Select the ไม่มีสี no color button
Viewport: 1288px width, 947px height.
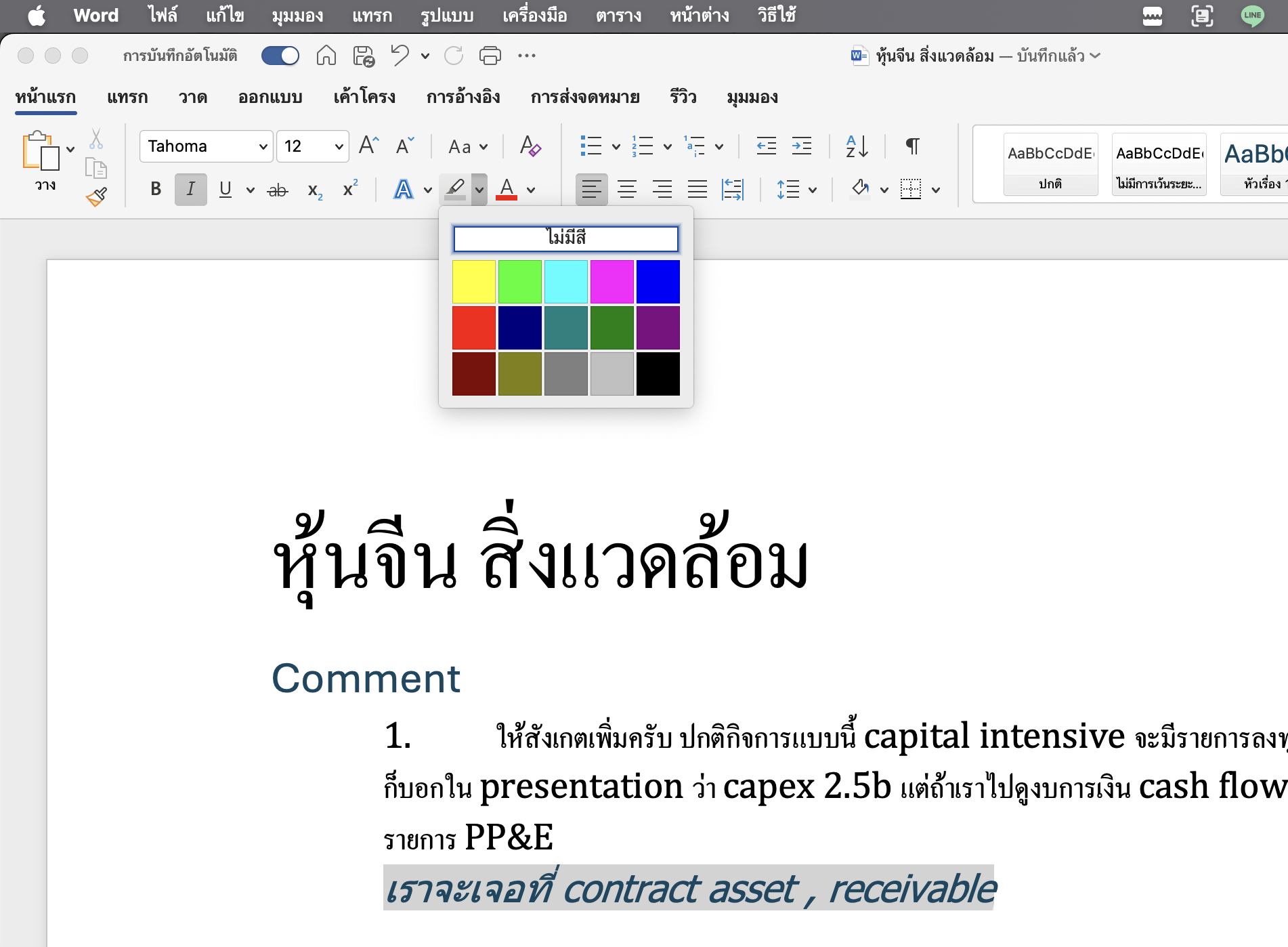(566, 238)
